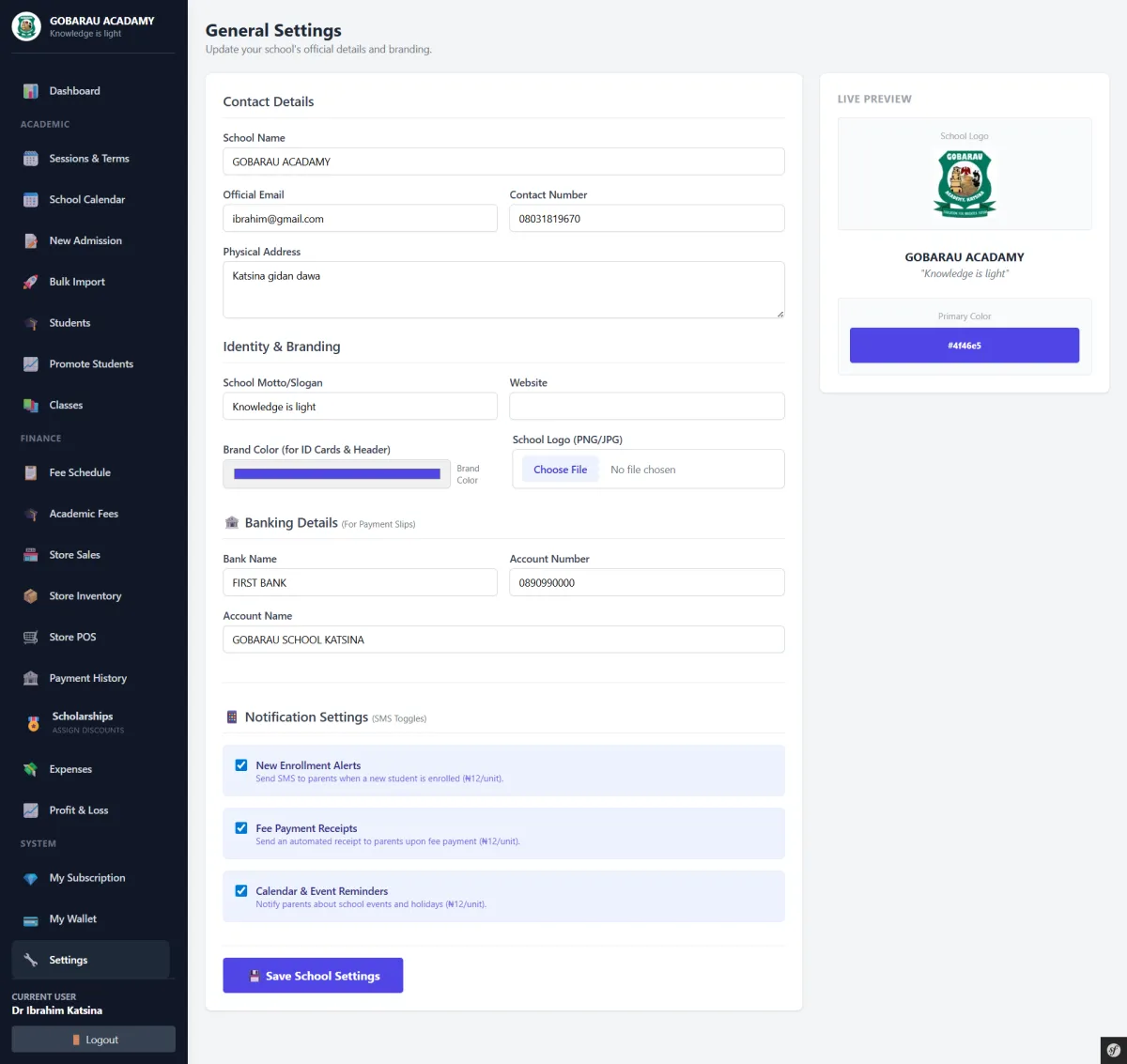Open Store Inventory box icon
The image size is (1127, 1064).
(31, 596)
